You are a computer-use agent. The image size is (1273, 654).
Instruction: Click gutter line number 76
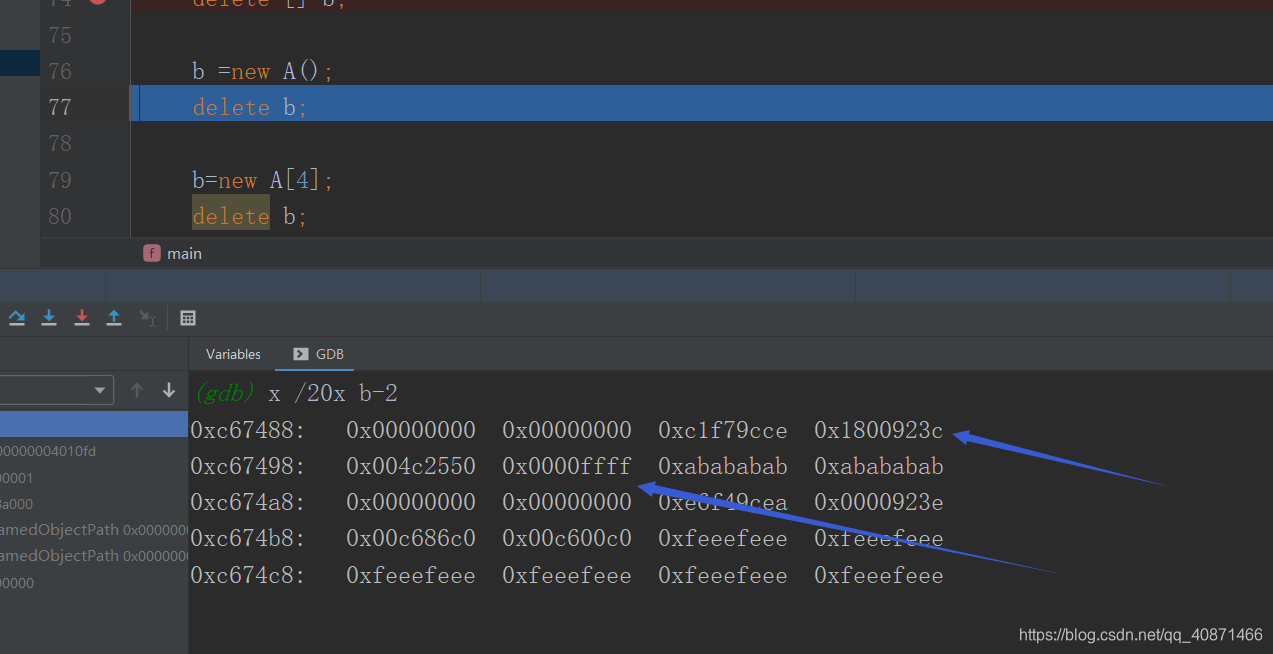60,71
